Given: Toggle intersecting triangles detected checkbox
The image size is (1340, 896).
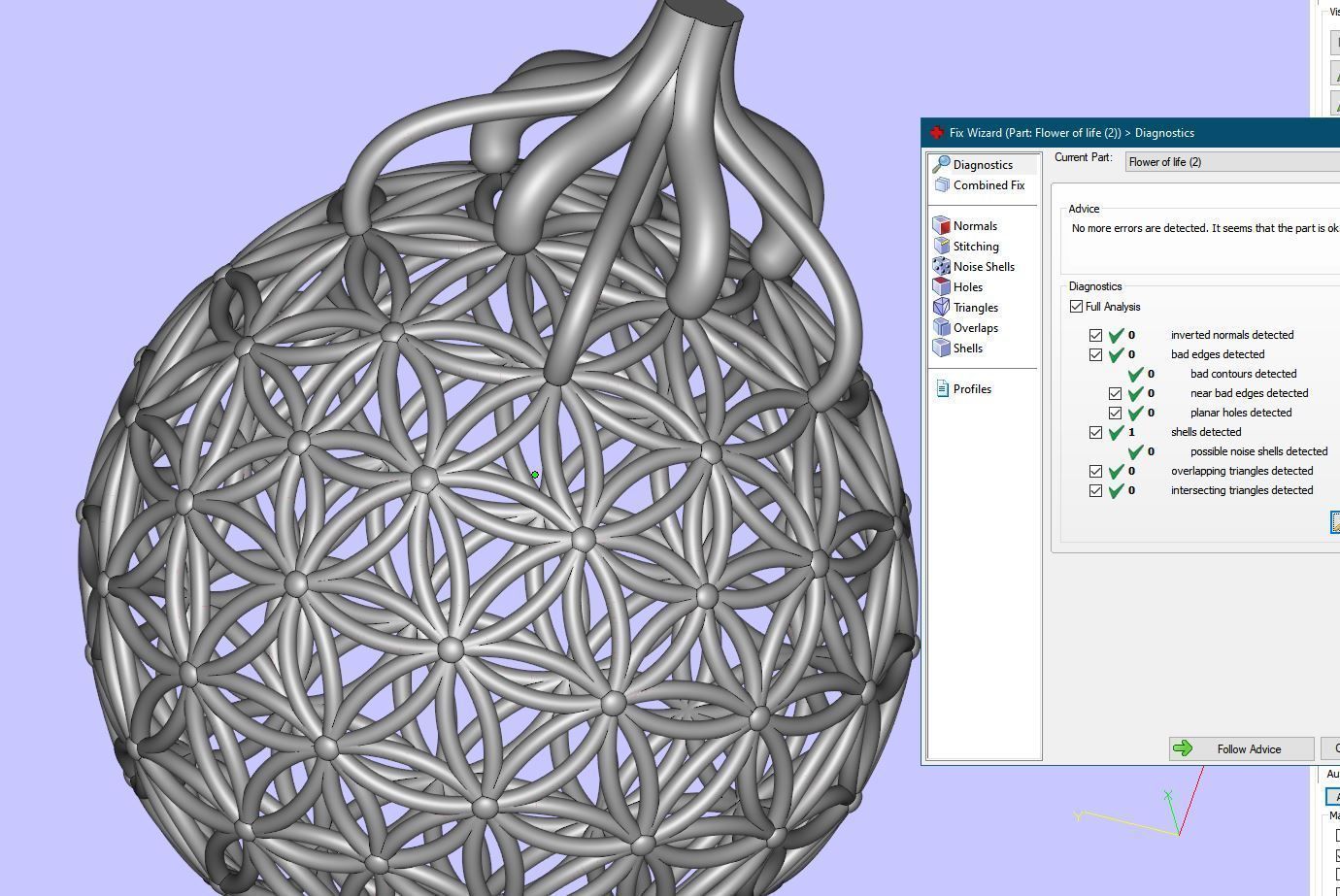Looking at the screenshot, I should (1095, 490).
